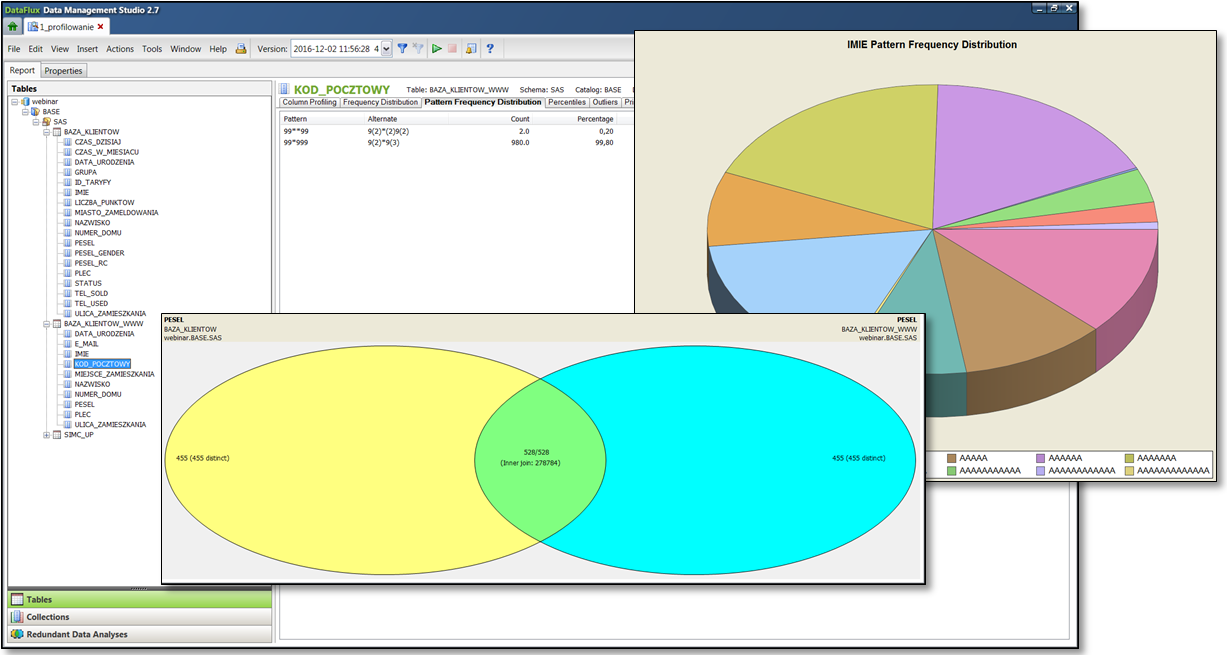This screenshot has height=655, width=1227.
Task: Click the printer export icon in toolbar
Action: (240, 48)
